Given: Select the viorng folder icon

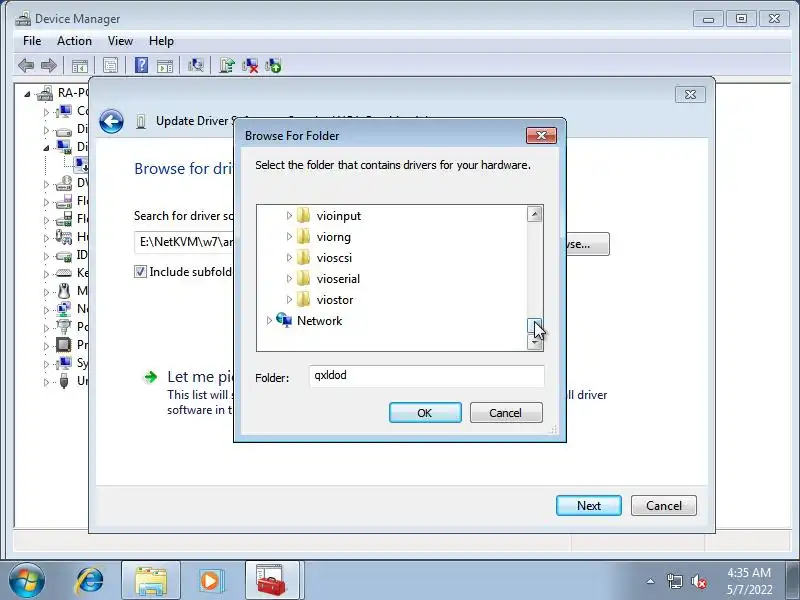Looking at the screenshot, I should (303, 236).
